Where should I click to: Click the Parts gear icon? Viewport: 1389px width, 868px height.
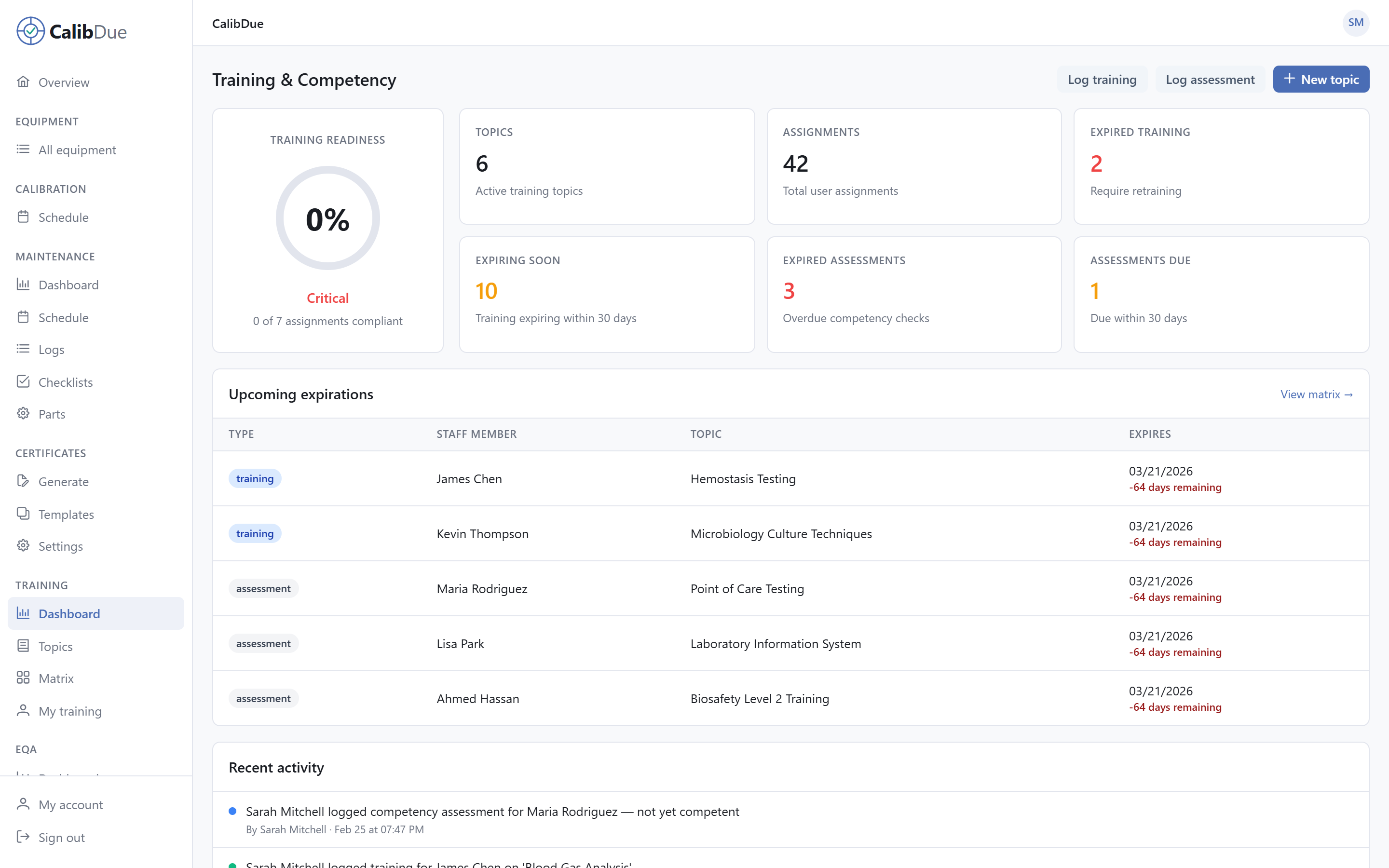(23, 413)
